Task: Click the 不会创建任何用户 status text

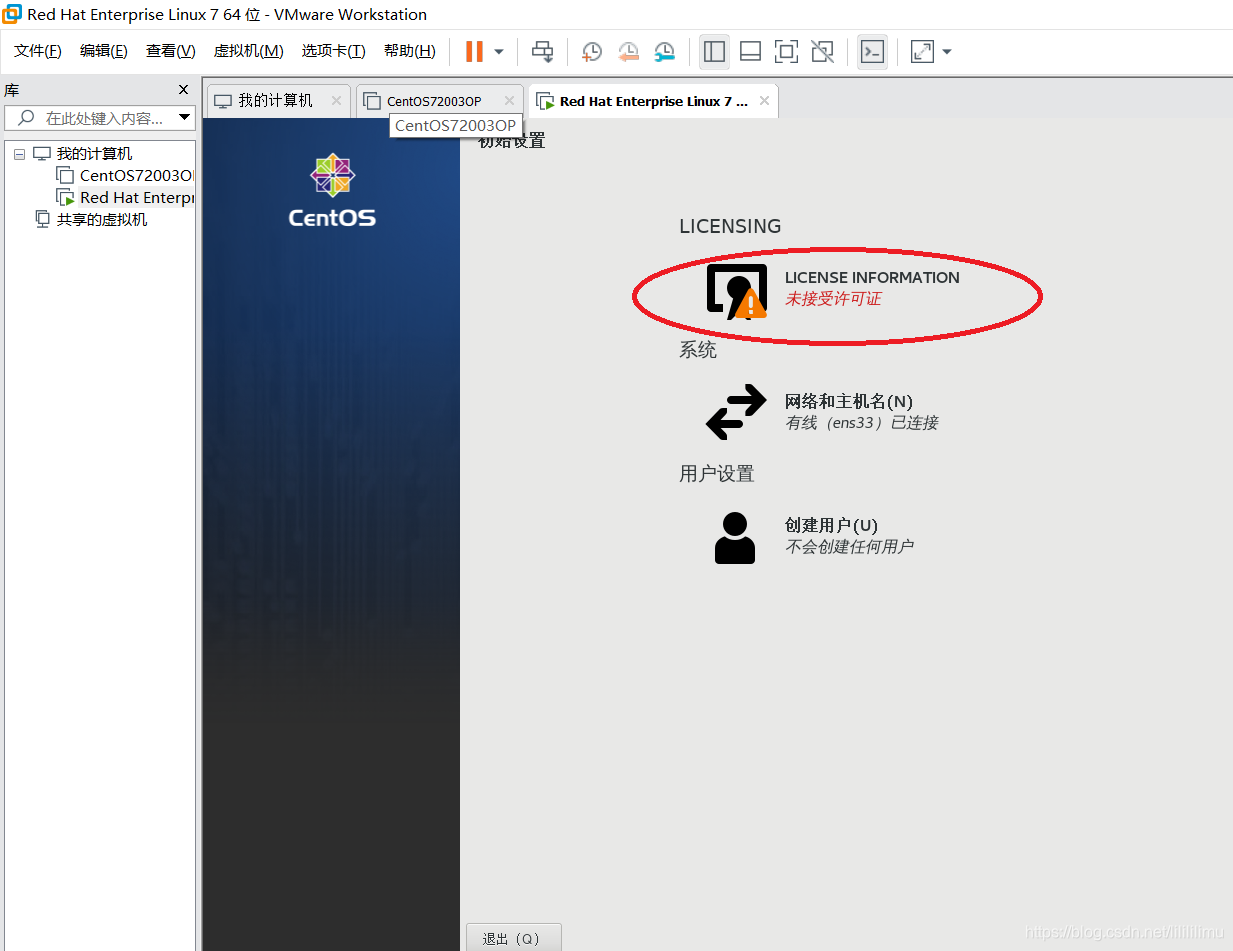Action: [849, 547]
